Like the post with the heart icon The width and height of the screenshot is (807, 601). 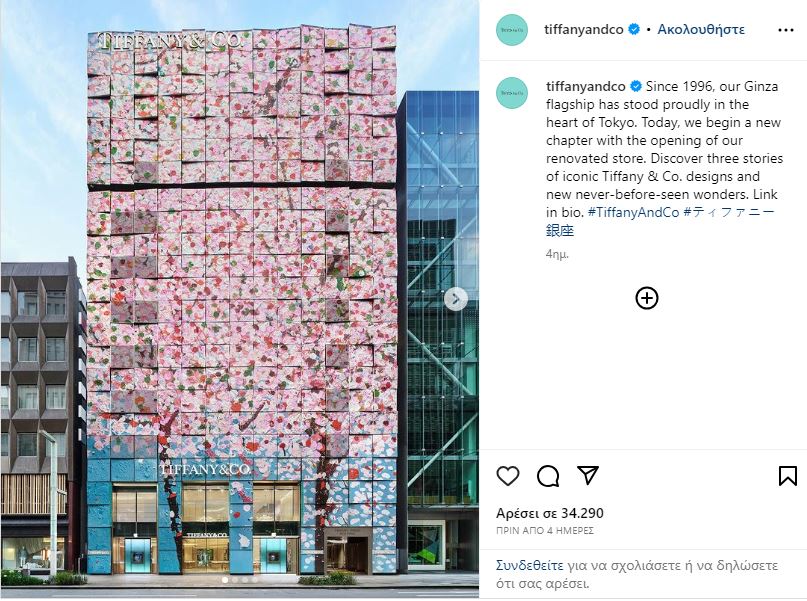[507, 475]
